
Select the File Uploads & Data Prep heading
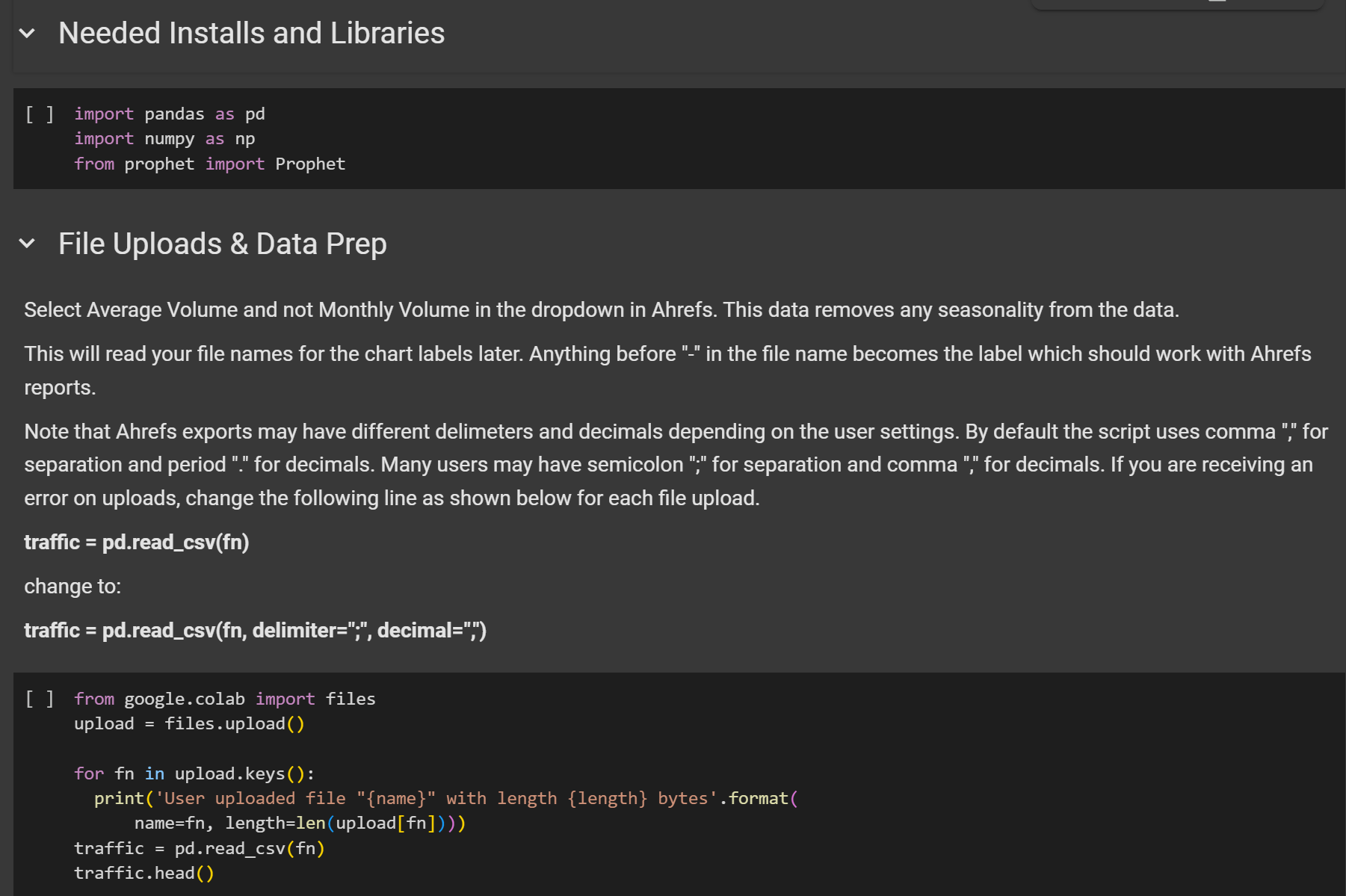click(x=222, y=244)
